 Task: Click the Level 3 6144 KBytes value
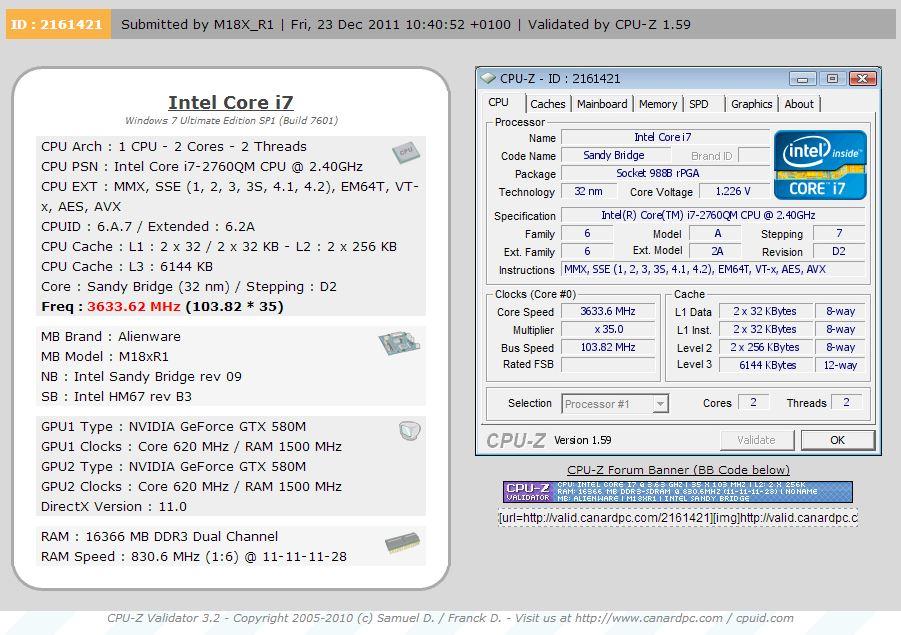coord(767,365)
